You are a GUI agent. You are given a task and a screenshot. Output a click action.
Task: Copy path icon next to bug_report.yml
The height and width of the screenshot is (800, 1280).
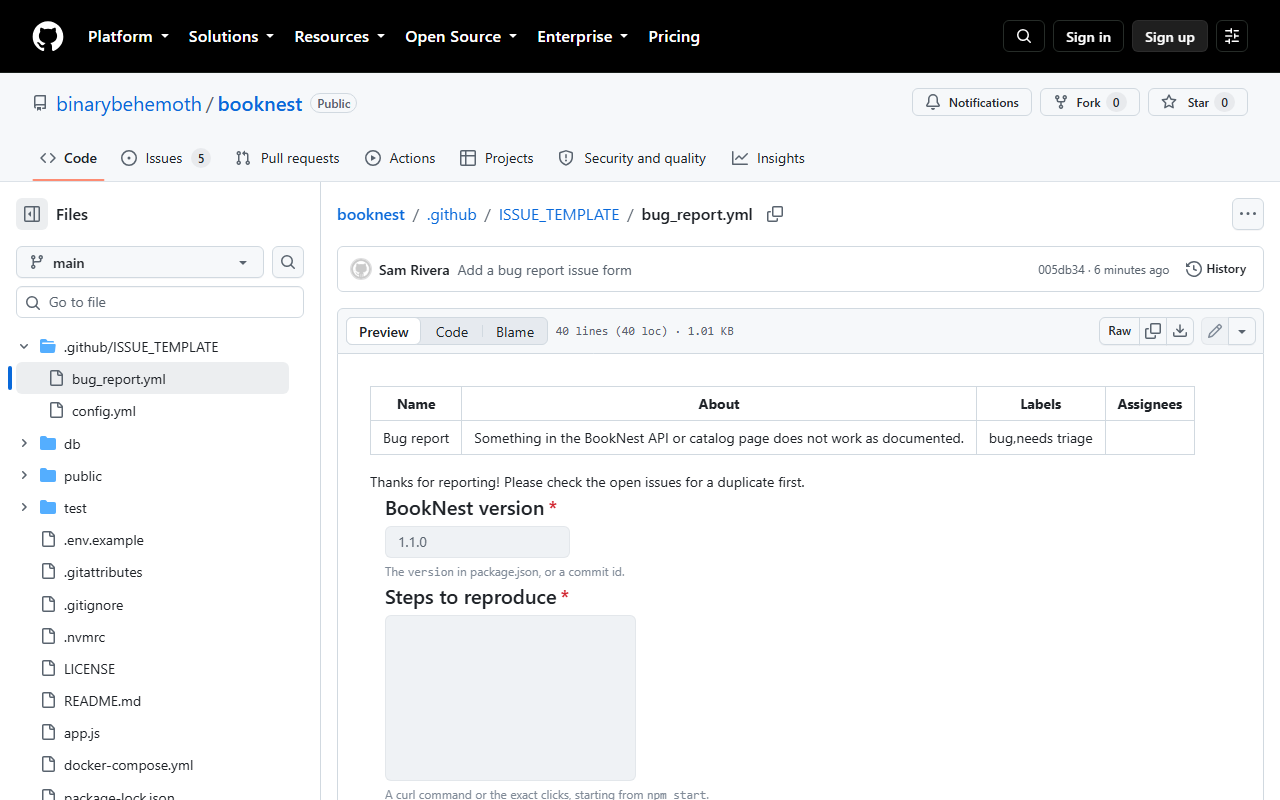pyautogui.click(x=775, y=214)
